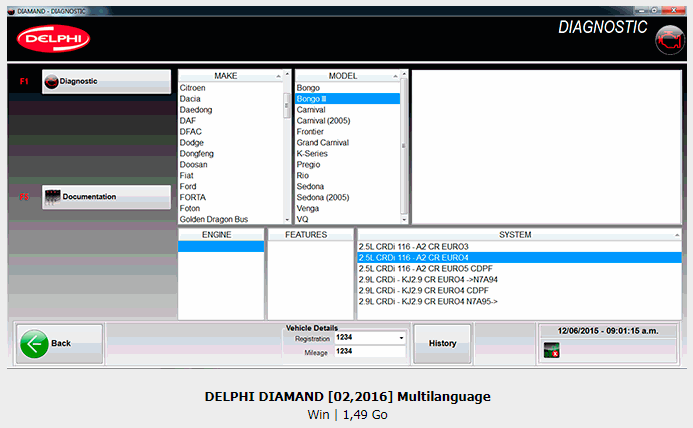Viewport: 693px width, 428px height.
Task: Select Foton make
Action: (230, 208)
